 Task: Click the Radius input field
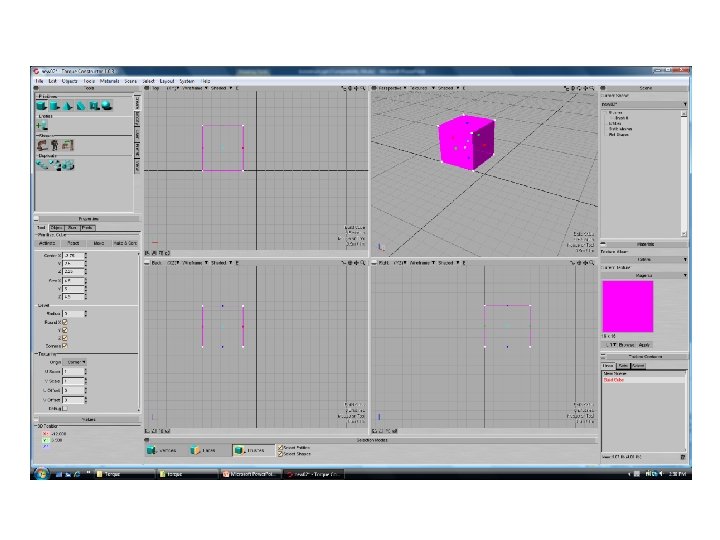click(73, 314)
